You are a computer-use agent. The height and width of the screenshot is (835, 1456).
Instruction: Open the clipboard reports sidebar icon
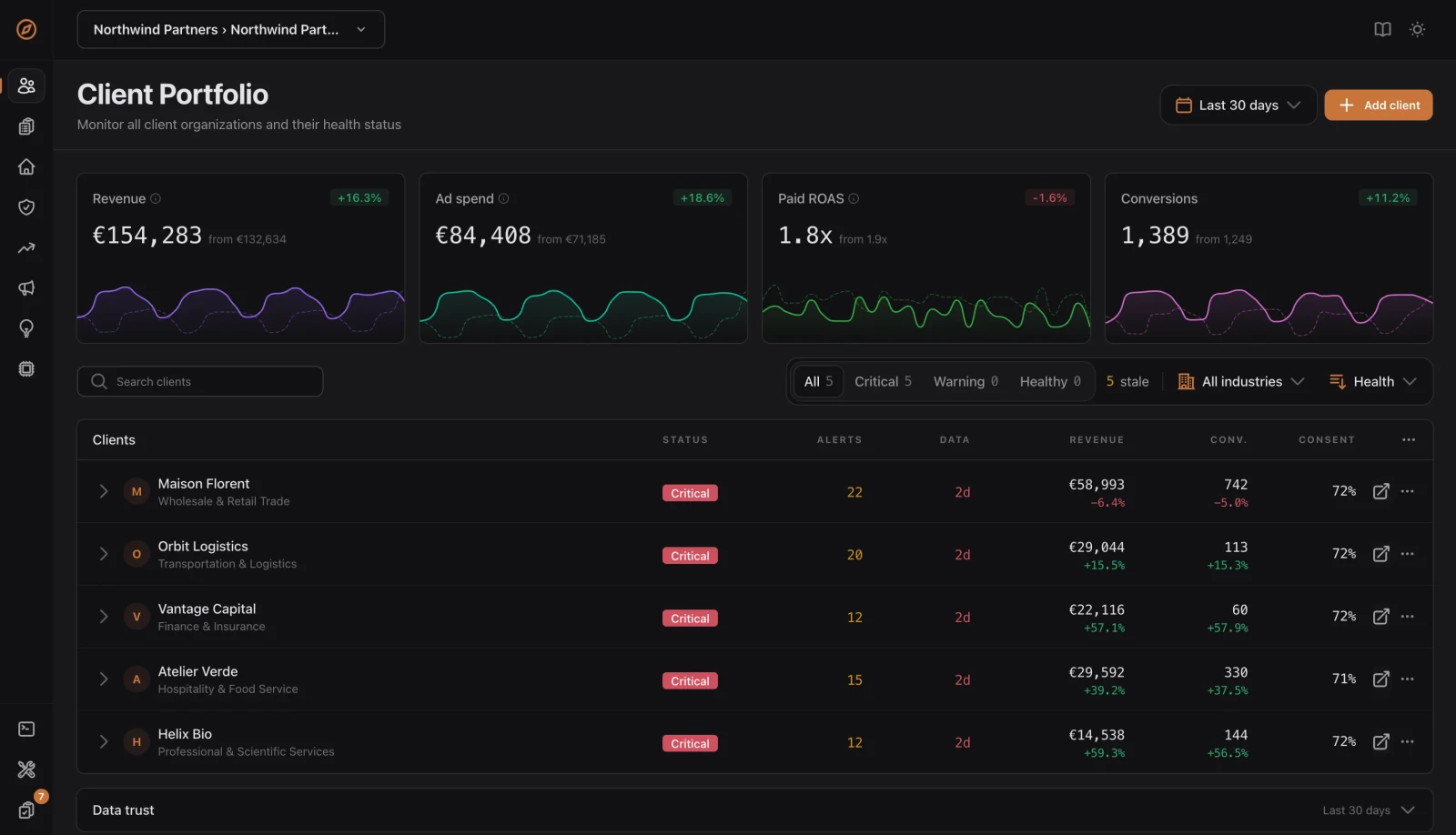[x=26, y=126]
